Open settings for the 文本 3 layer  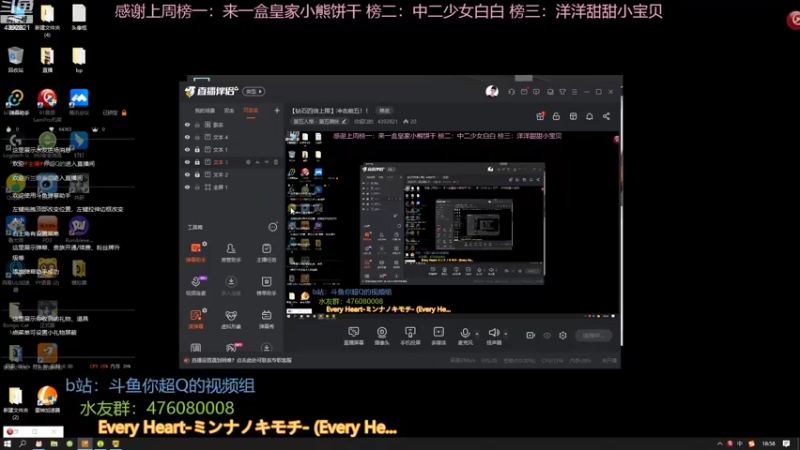248,162
